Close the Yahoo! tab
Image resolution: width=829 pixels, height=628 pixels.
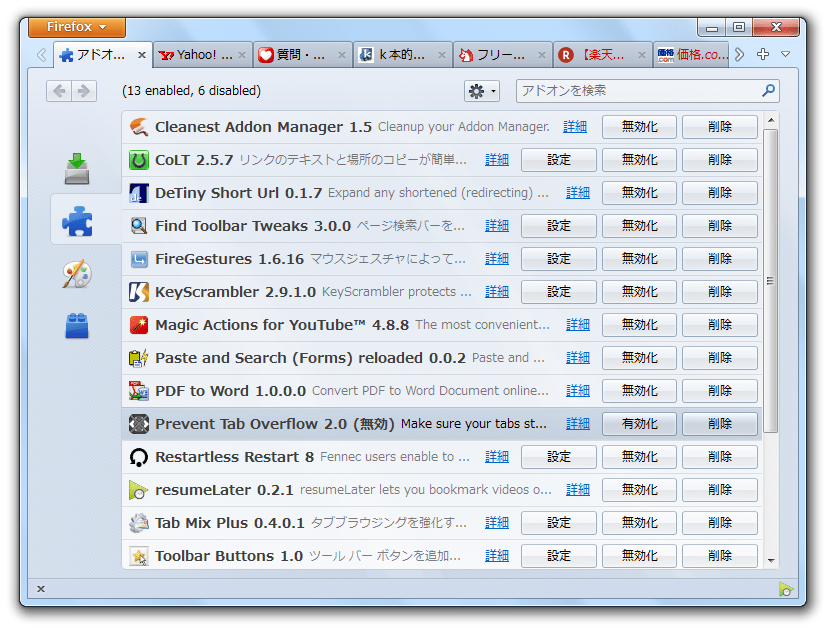(x=242, y=54)
